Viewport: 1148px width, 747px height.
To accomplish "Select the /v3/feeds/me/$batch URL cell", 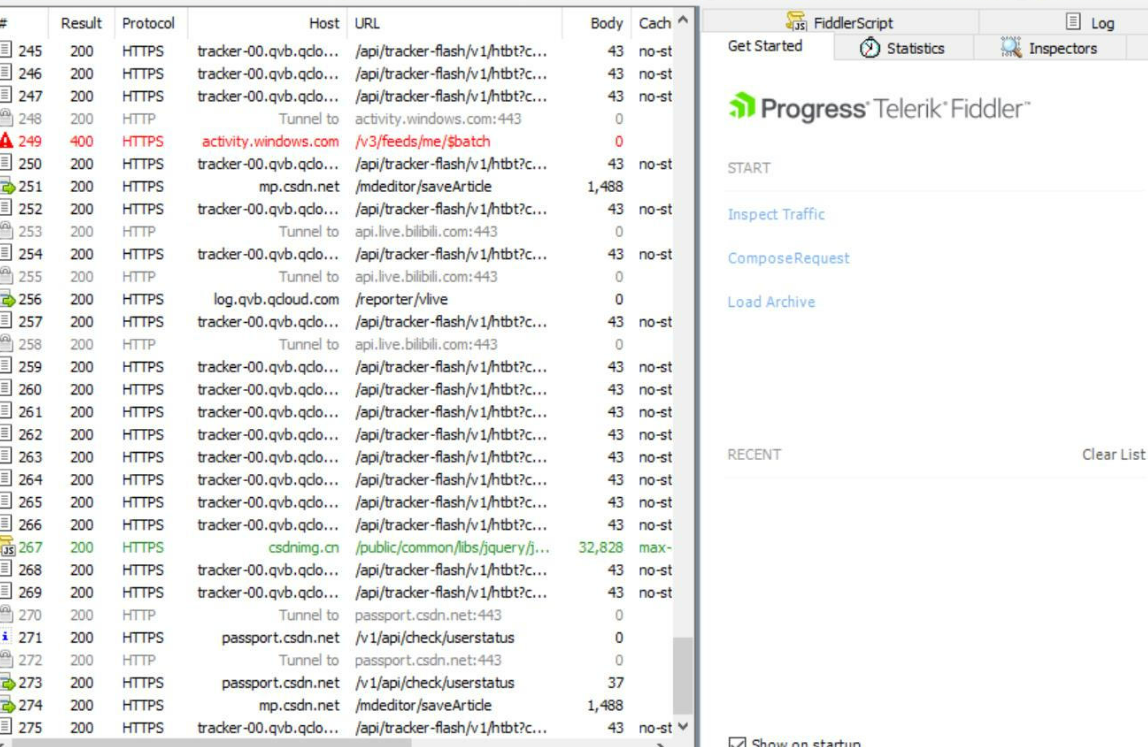I will pos(422,141).
